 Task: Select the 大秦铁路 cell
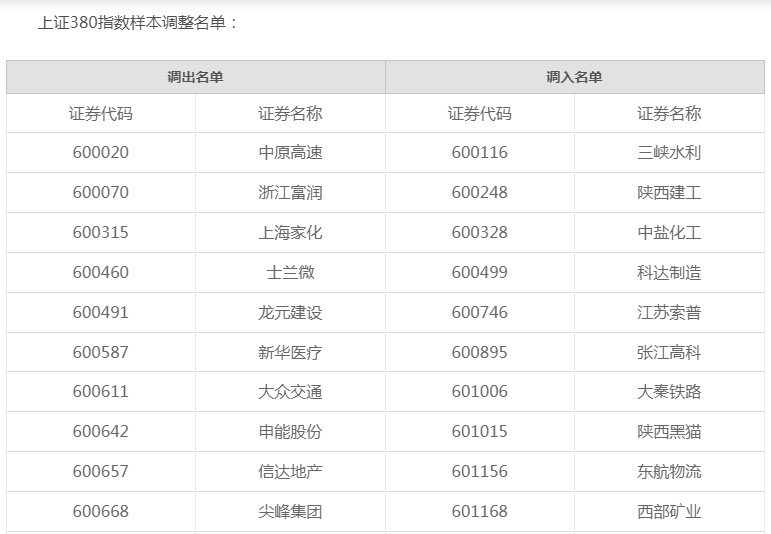[669, 392]
